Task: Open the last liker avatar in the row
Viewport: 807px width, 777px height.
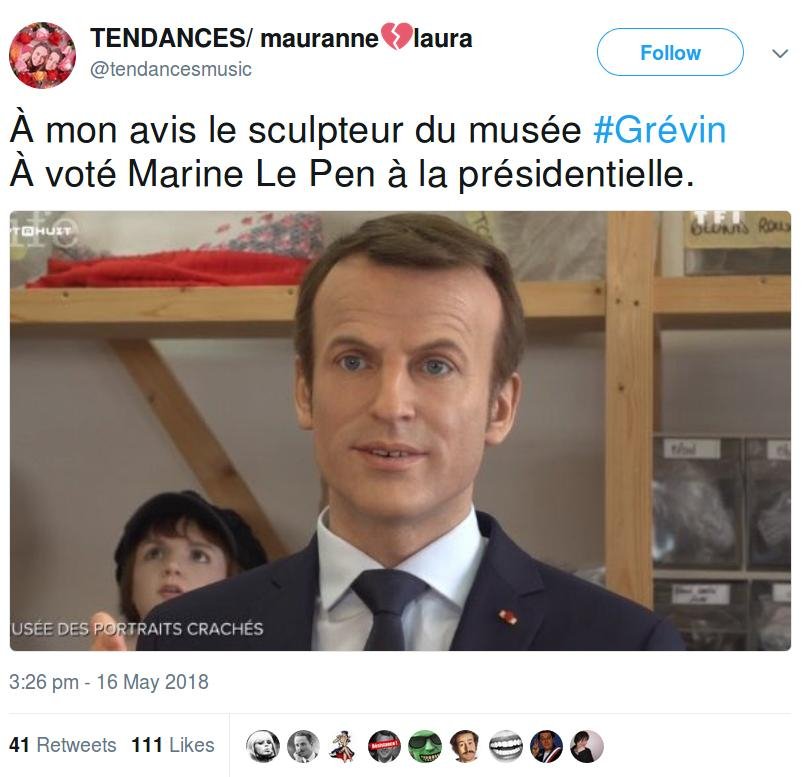Action: tap(587, 746)
